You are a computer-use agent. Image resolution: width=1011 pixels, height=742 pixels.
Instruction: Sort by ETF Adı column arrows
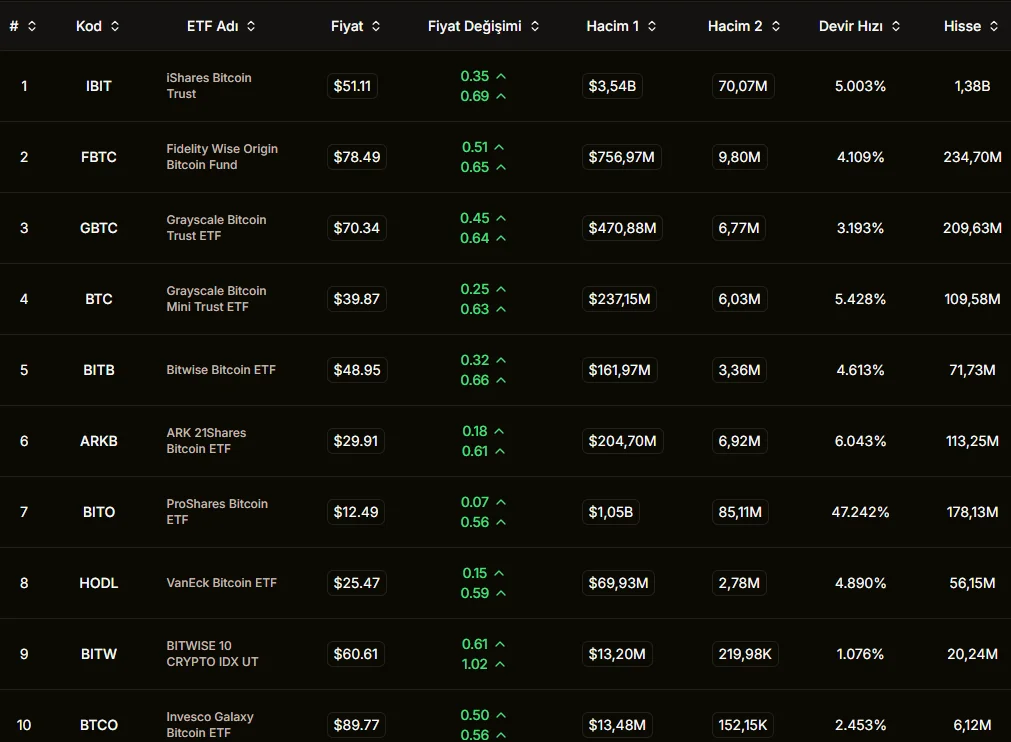click(251, 26)
